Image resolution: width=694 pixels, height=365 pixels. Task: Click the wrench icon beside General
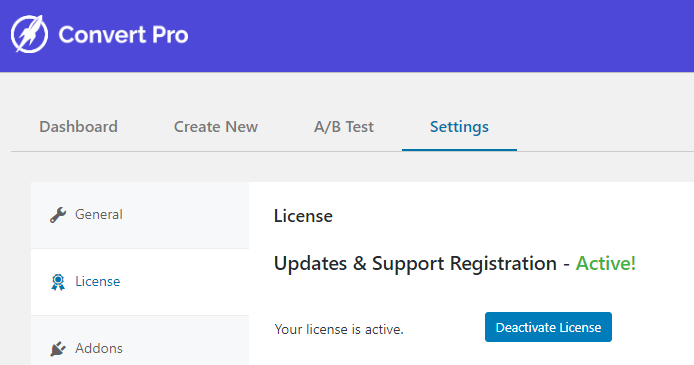pos(58,215)
